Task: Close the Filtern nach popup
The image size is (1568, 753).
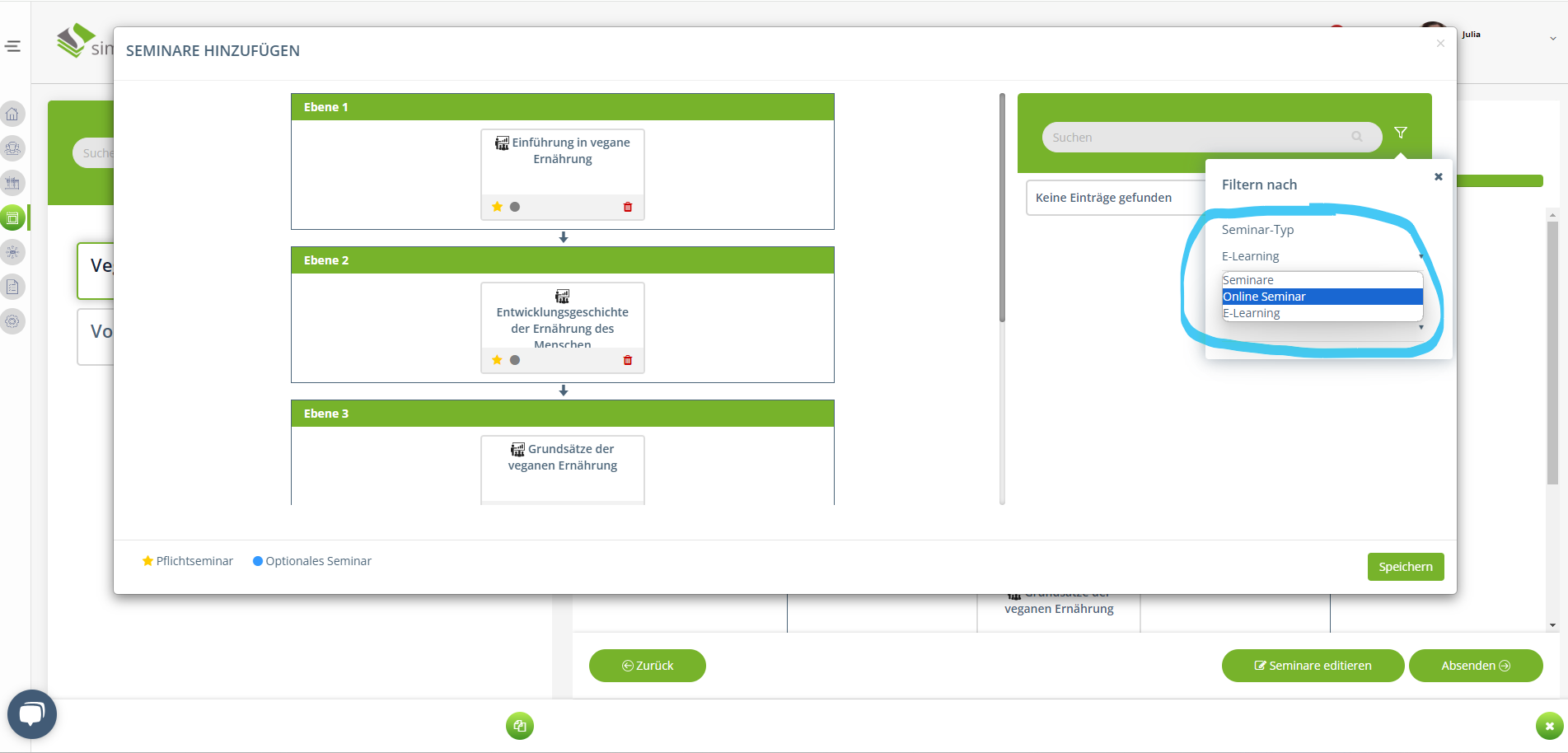Action: 1438,176
